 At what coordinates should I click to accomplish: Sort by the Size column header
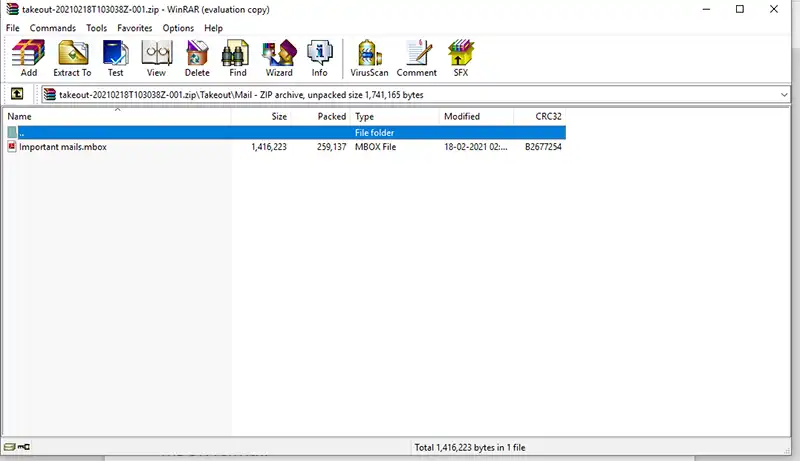click(x=261, y=116)
